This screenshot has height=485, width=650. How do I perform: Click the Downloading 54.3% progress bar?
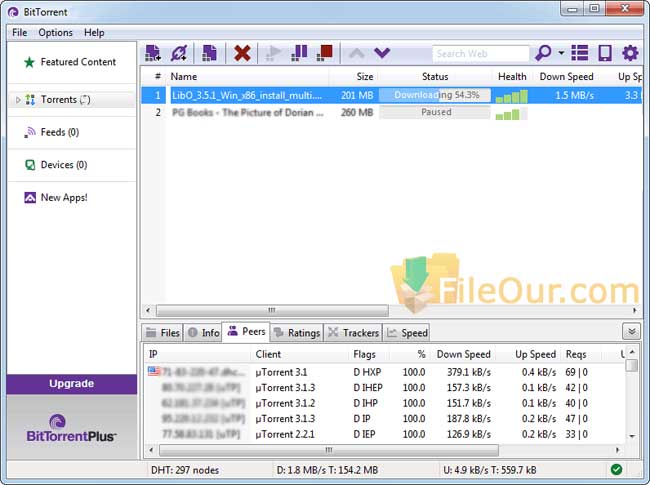[435, 95]
